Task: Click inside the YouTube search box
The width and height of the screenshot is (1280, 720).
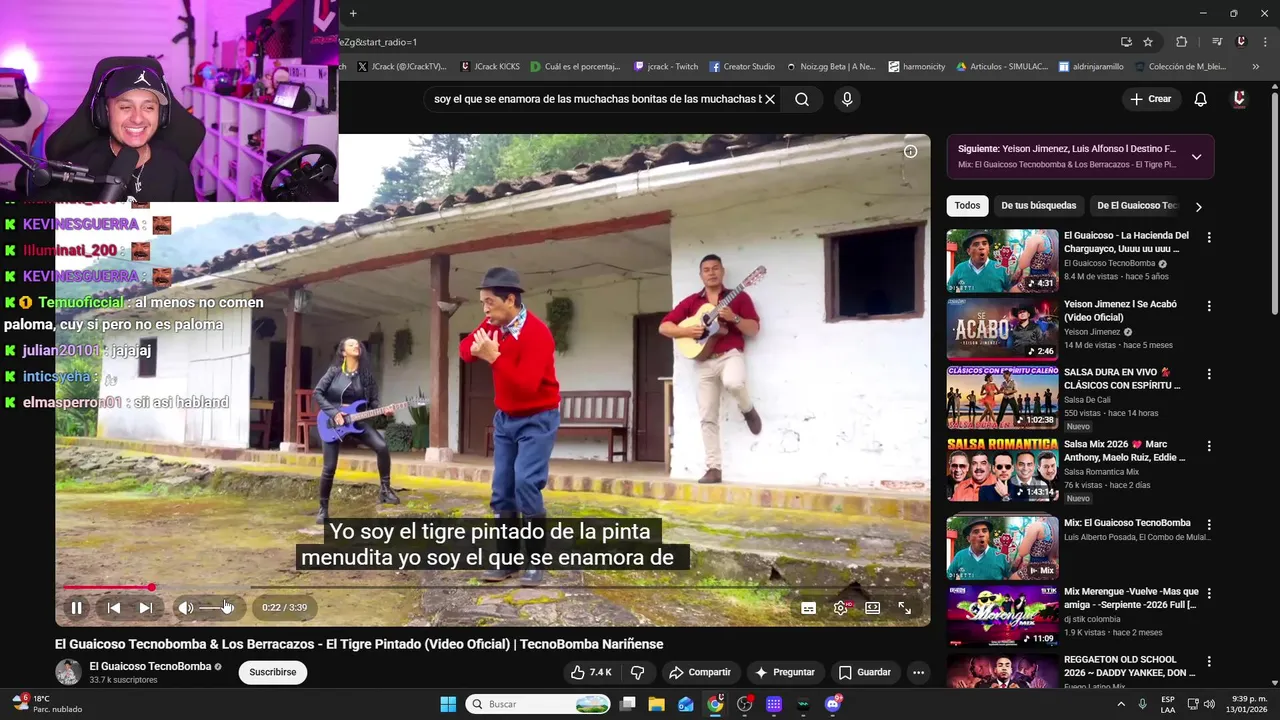Action: [597, 99]
